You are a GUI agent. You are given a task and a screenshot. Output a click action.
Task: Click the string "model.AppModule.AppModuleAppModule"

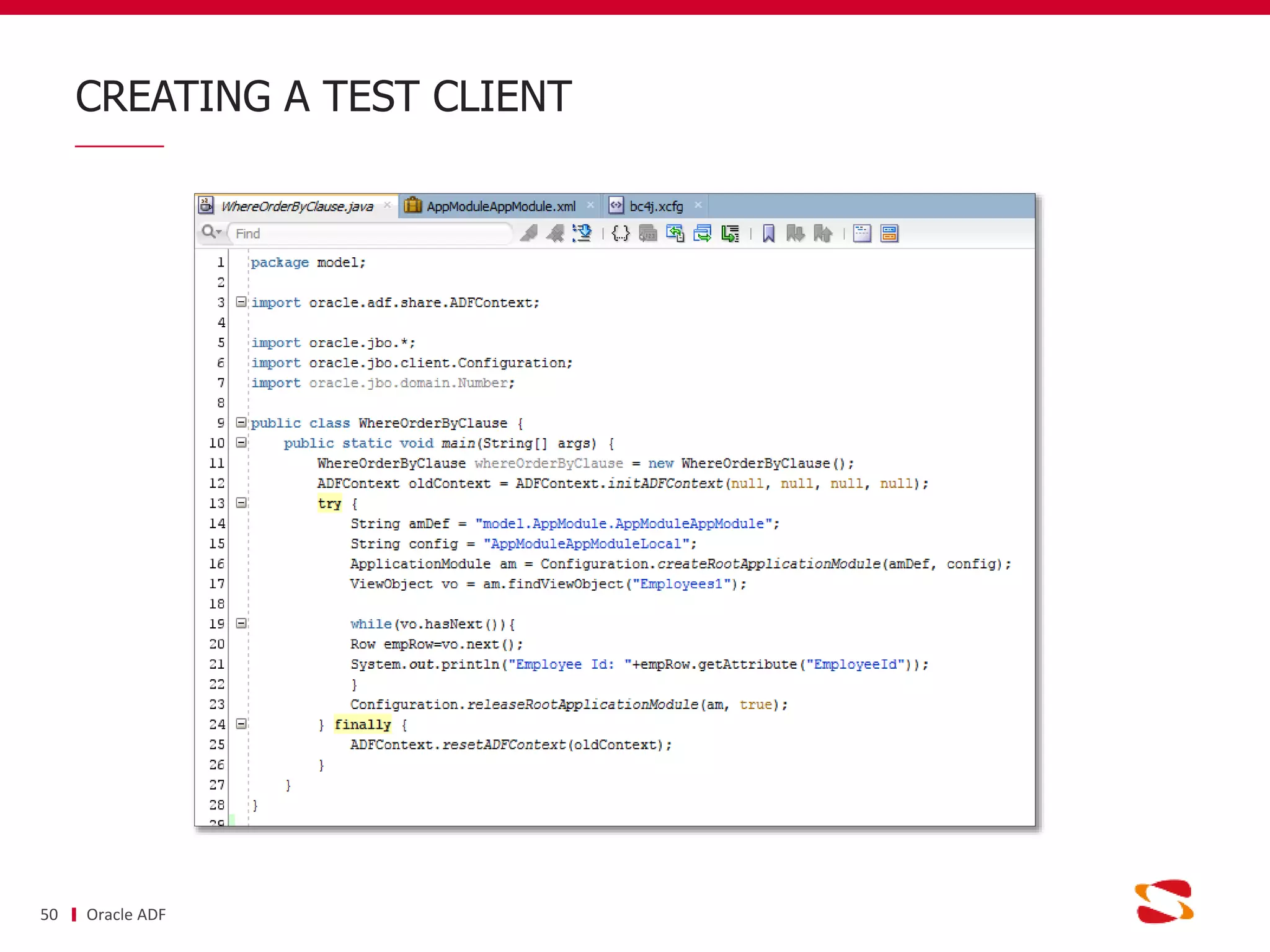pyautogui.click(x=624, y=524)
